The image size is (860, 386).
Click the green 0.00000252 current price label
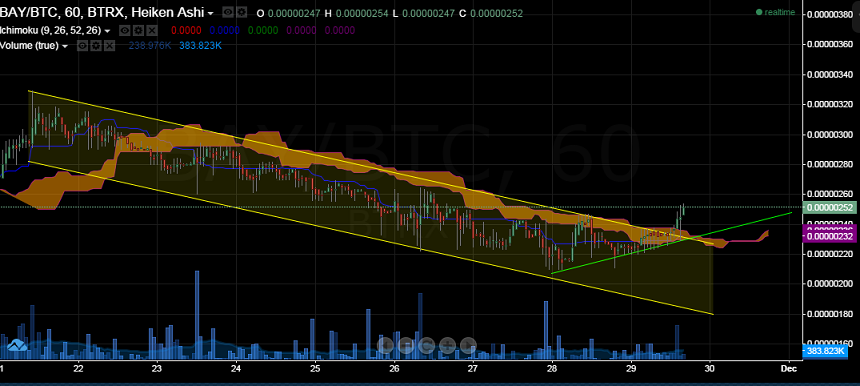click(x=829, y=207)
